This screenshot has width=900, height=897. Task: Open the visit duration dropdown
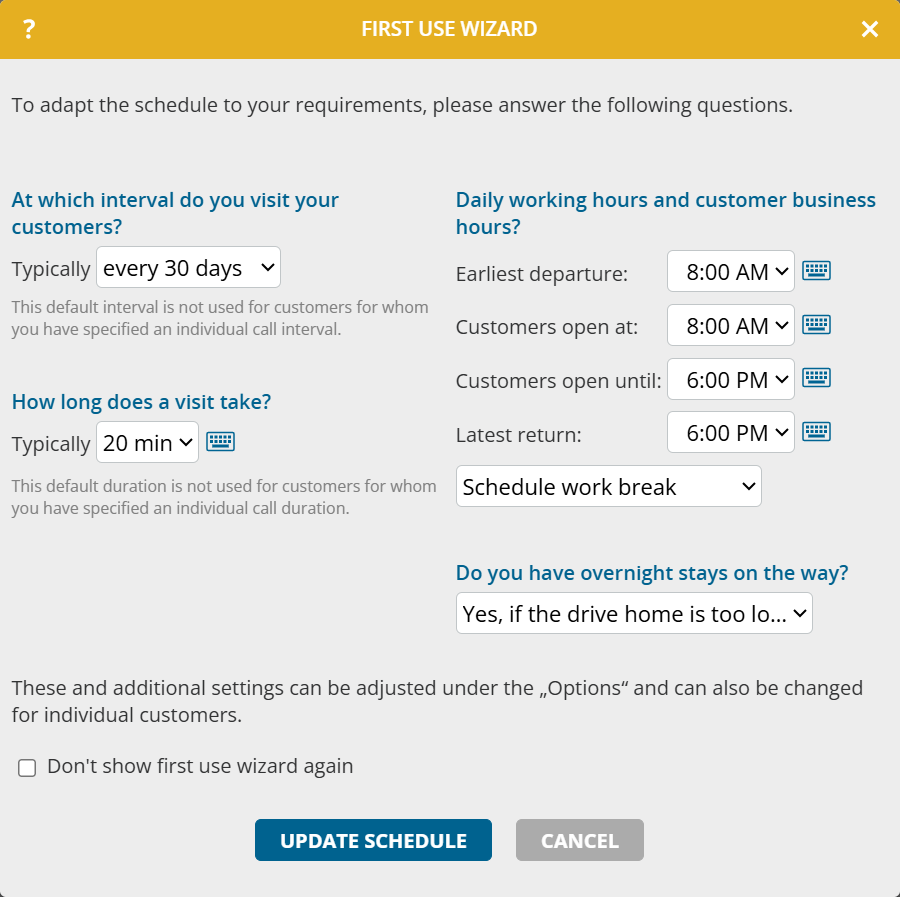tap(147, 442)
